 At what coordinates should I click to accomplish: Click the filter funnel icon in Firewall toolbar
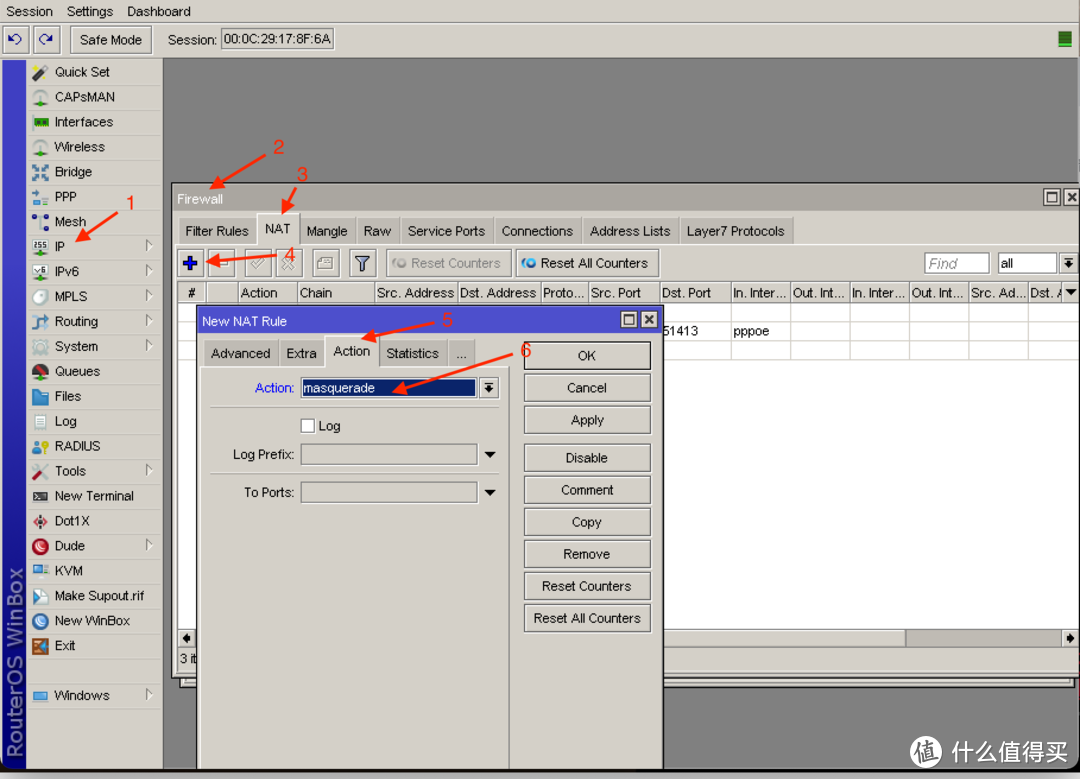[362, 263]
